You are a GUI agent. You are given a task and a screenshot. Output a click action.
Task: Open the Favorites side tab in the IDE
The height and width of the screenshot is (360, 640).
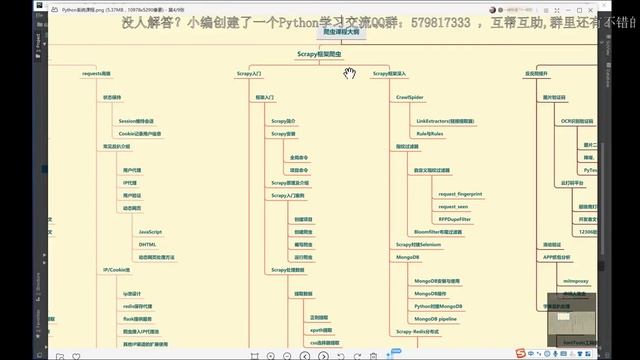(x=38, y=324)
